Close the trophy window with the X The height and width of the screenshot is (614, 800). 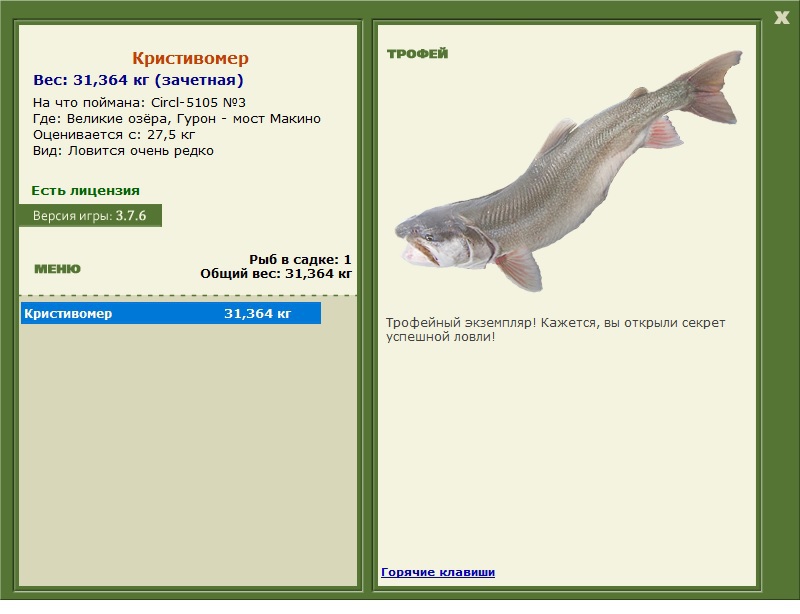tap(781, 17)
